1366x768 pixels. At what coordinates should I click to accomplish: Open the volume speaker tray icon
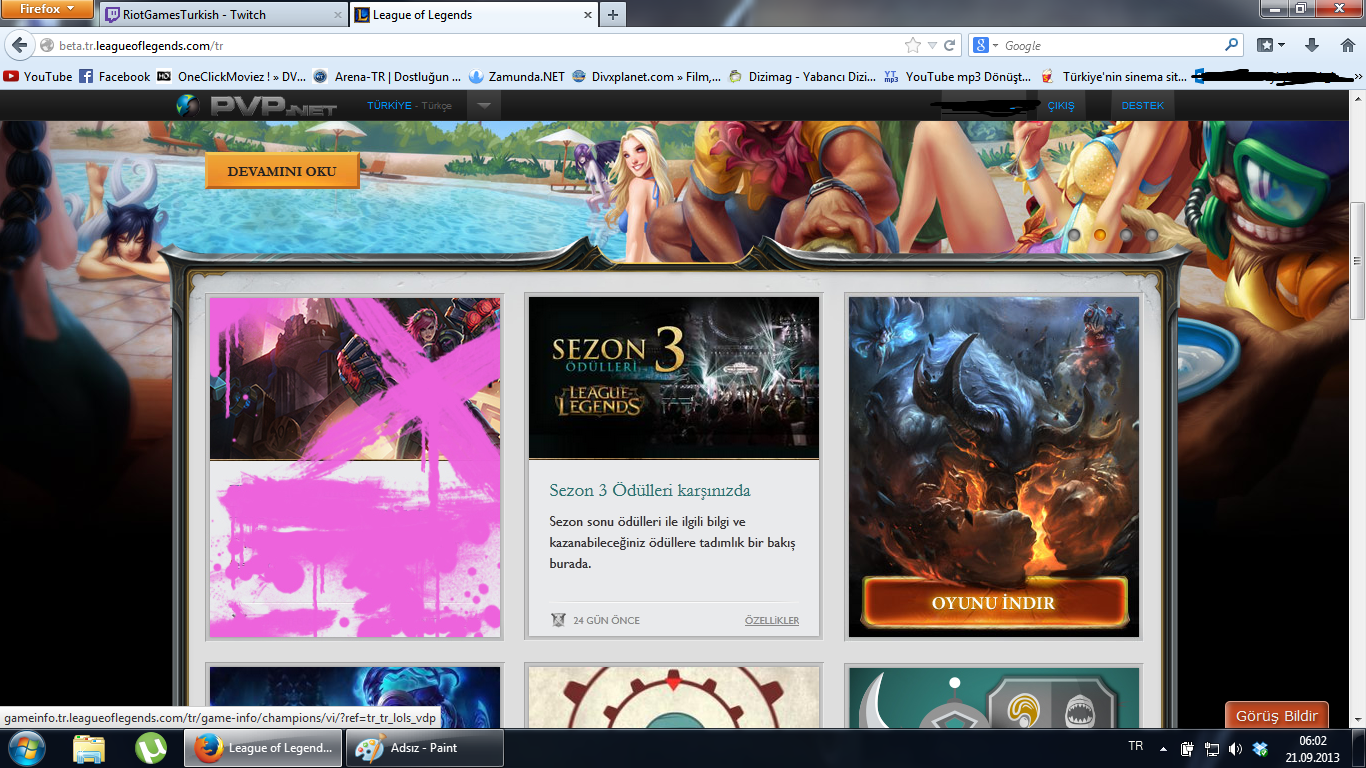[x=1235, y=748]
